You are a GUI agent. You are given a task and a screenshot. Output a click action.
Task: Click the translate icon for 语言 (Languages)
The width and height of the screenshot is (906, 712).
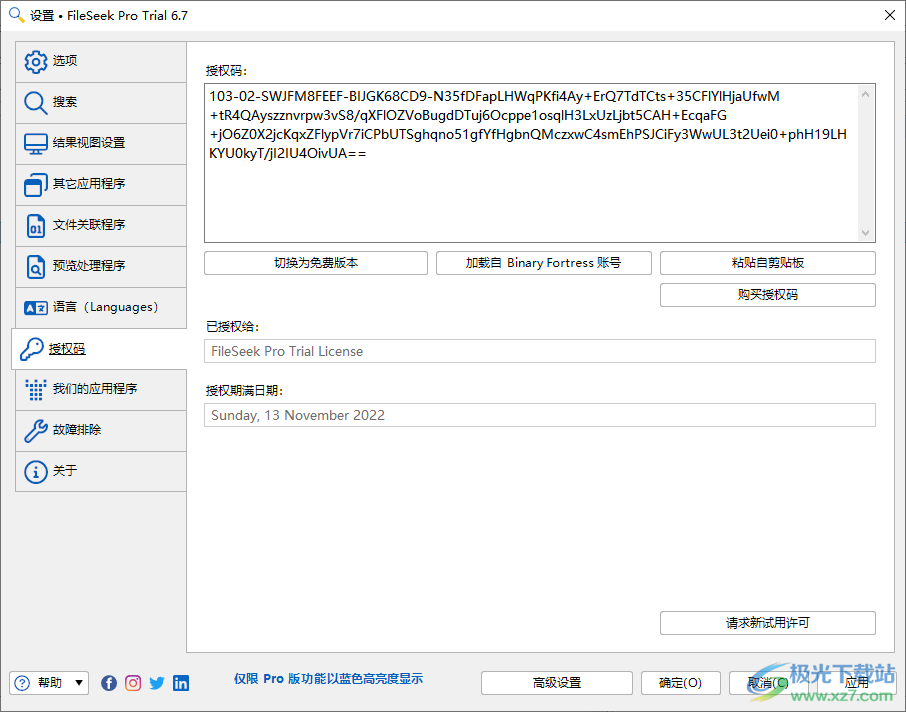[x=36, y=307]
